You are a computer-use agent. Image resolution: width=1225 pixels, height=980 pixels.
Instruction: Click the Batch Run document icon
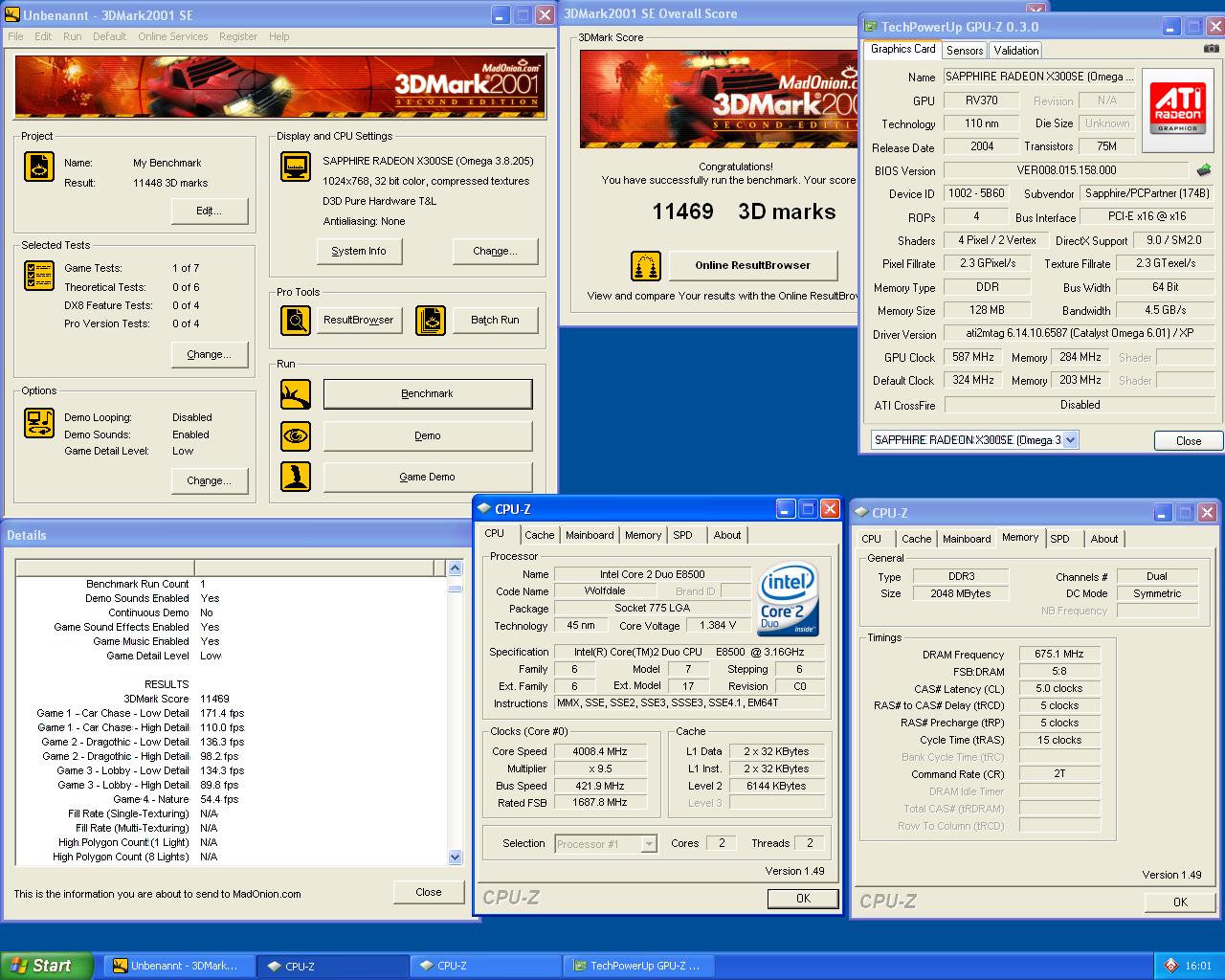(x=431, y=320)
